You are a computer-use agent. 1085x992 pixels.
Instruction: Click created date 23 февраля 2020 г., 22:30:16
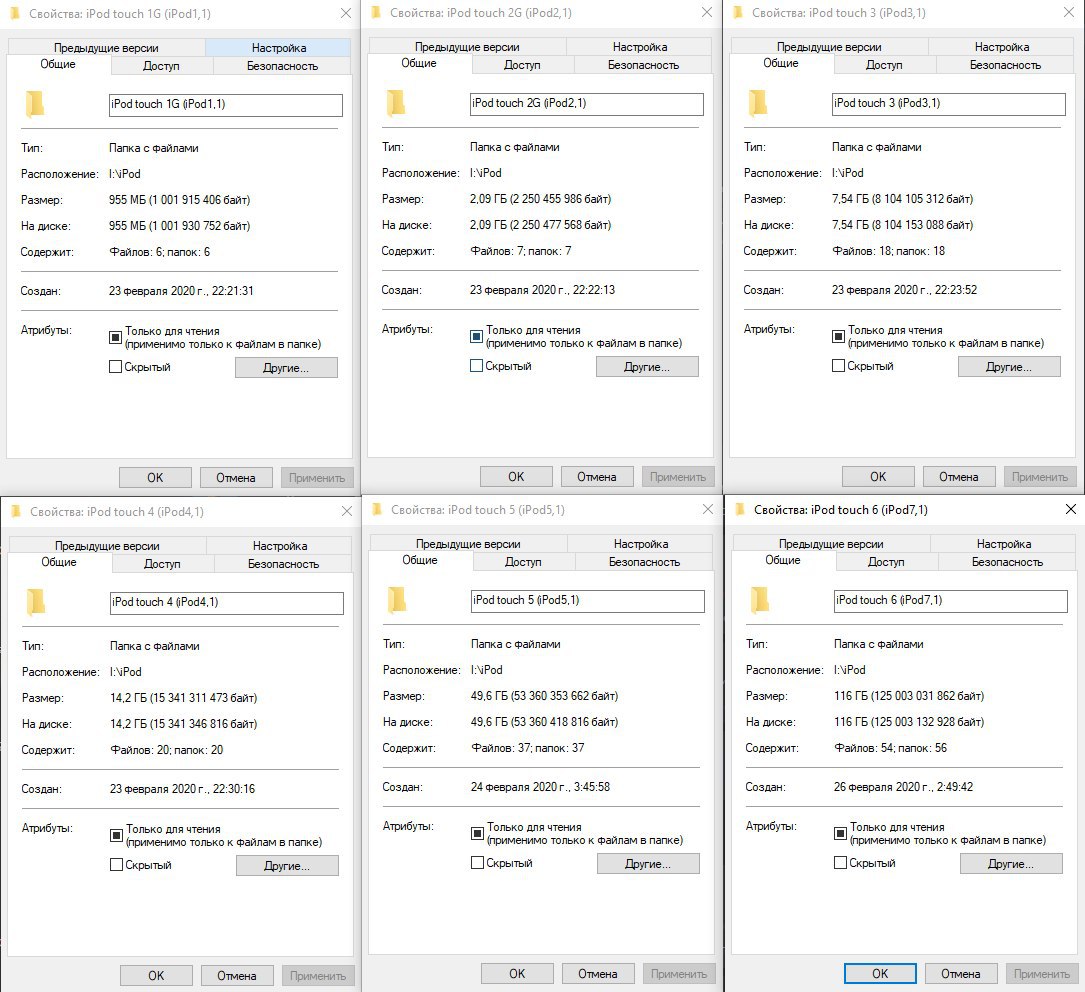click(182, 789)
